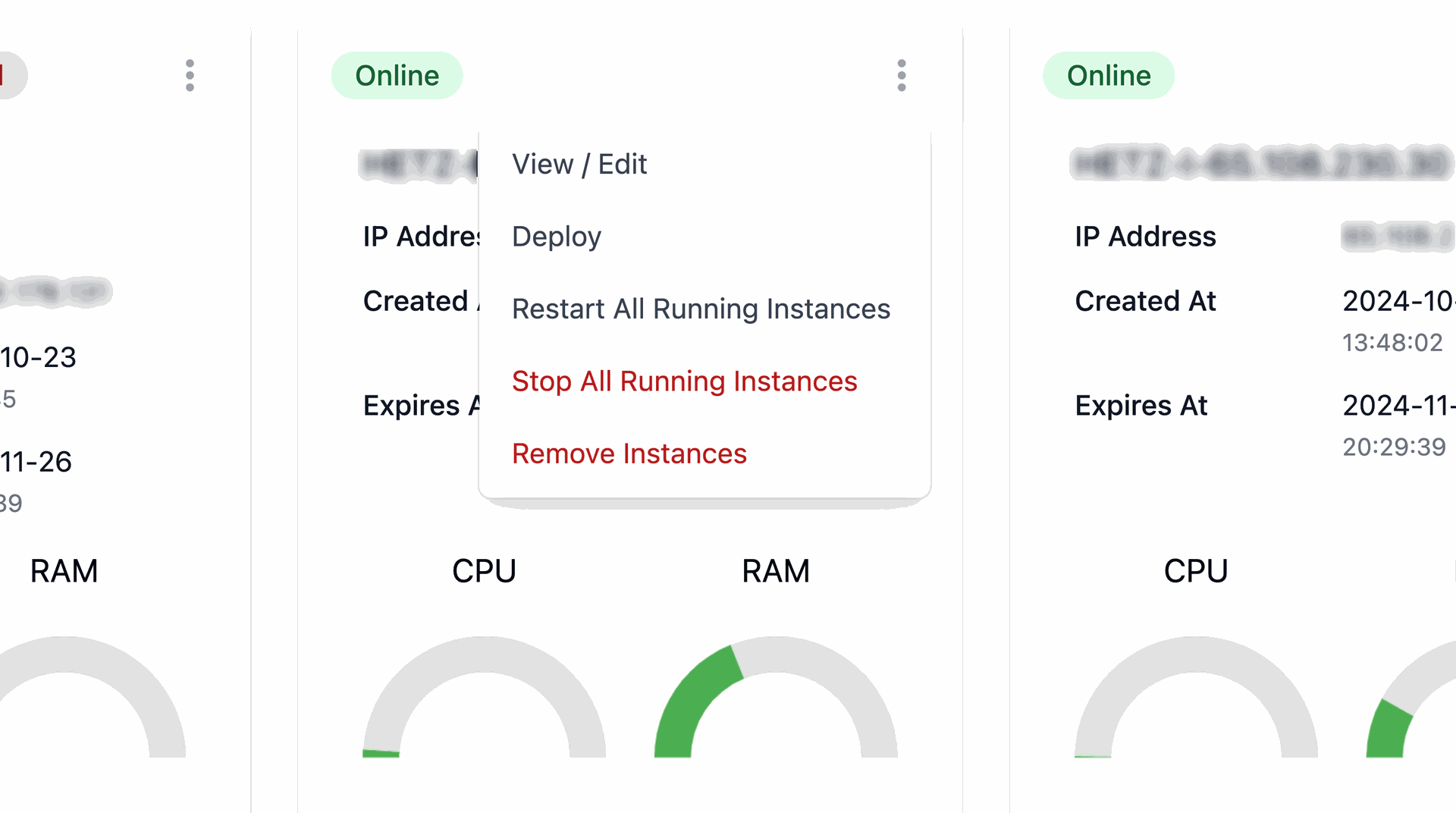Click the IP Address label on right card

(1145, 237)
